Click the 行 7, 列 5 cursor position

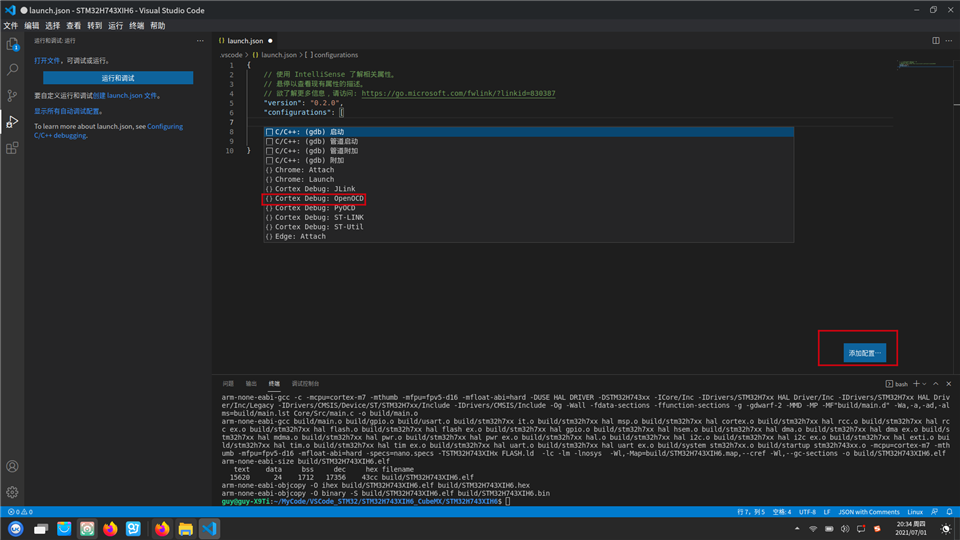tap(751, 512)
